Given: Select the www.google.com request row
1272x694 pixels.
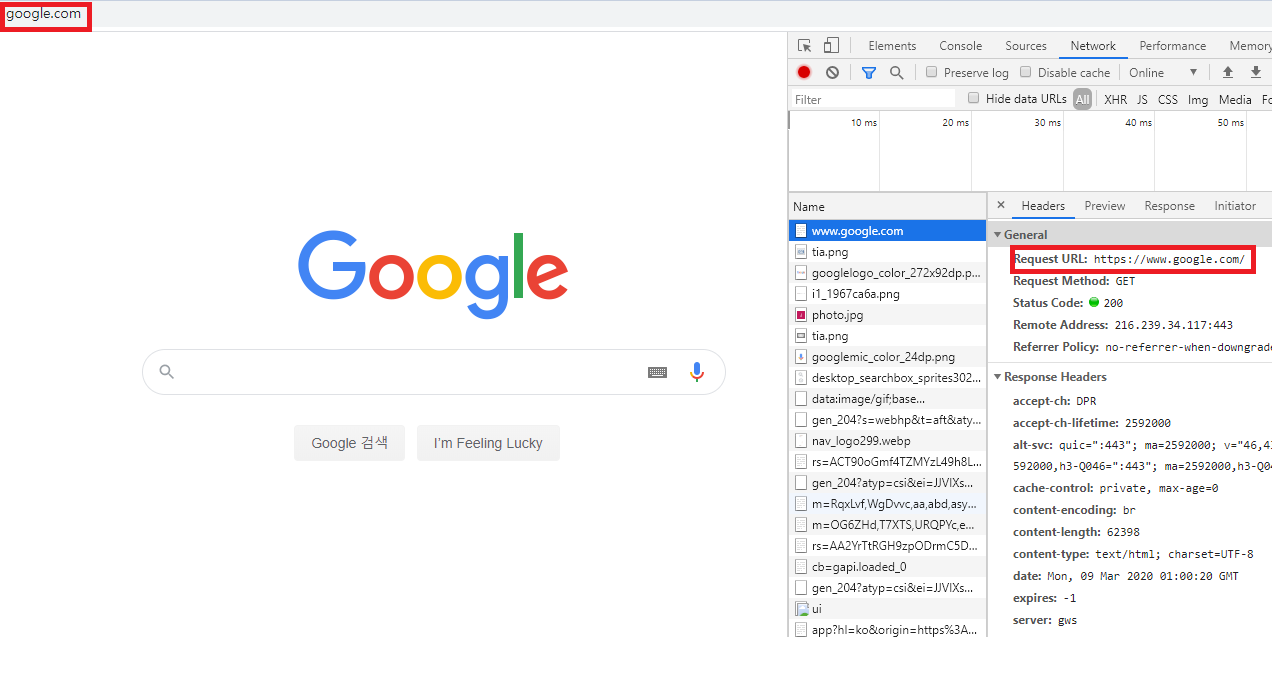Looking at the screenshot, I should pyautogui.click(x=887, y=231).
